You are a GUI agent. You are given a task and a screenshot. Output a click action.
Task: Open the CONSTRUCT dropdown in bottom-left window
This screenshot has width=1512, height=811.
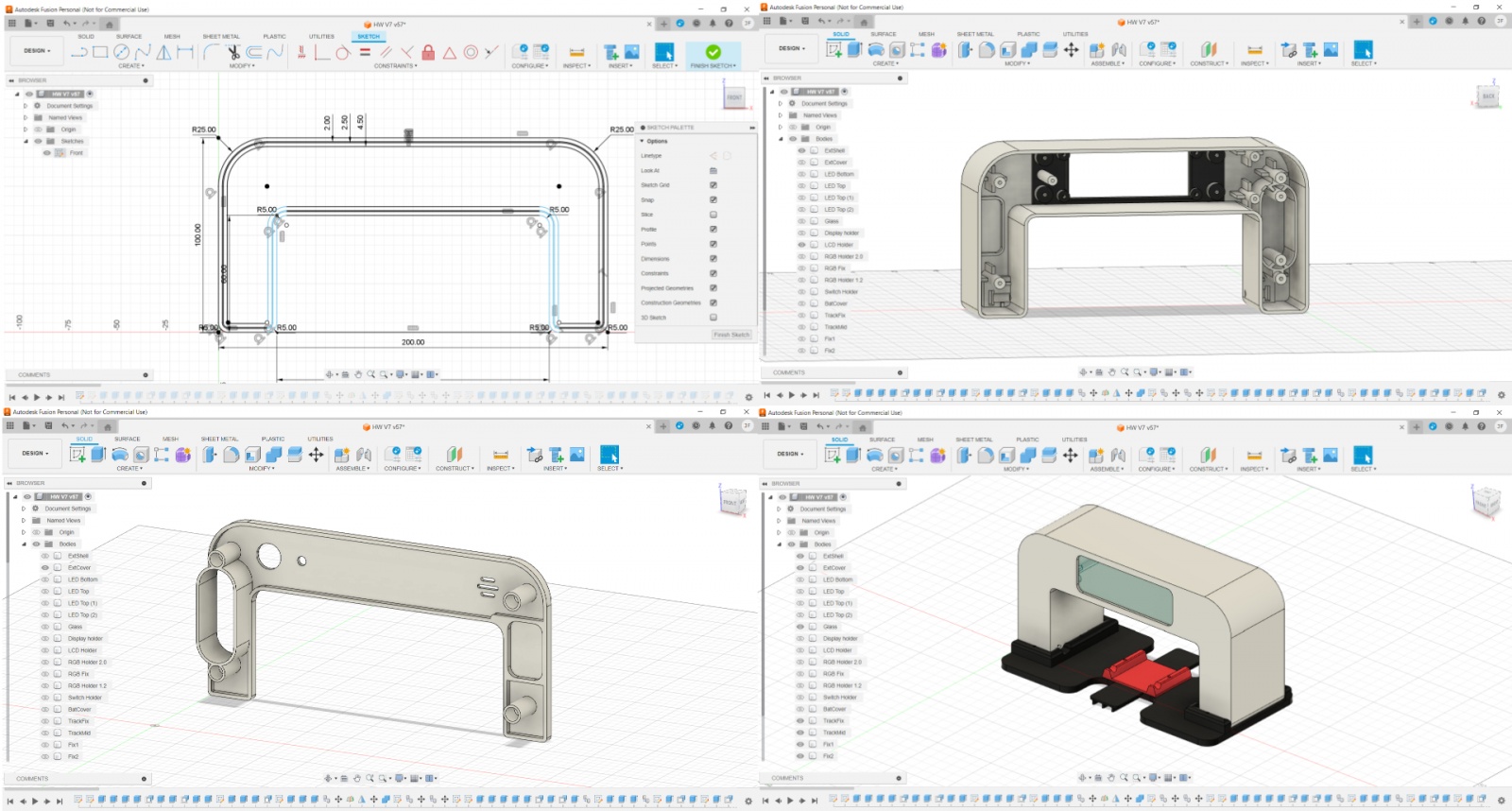point(454,469)
